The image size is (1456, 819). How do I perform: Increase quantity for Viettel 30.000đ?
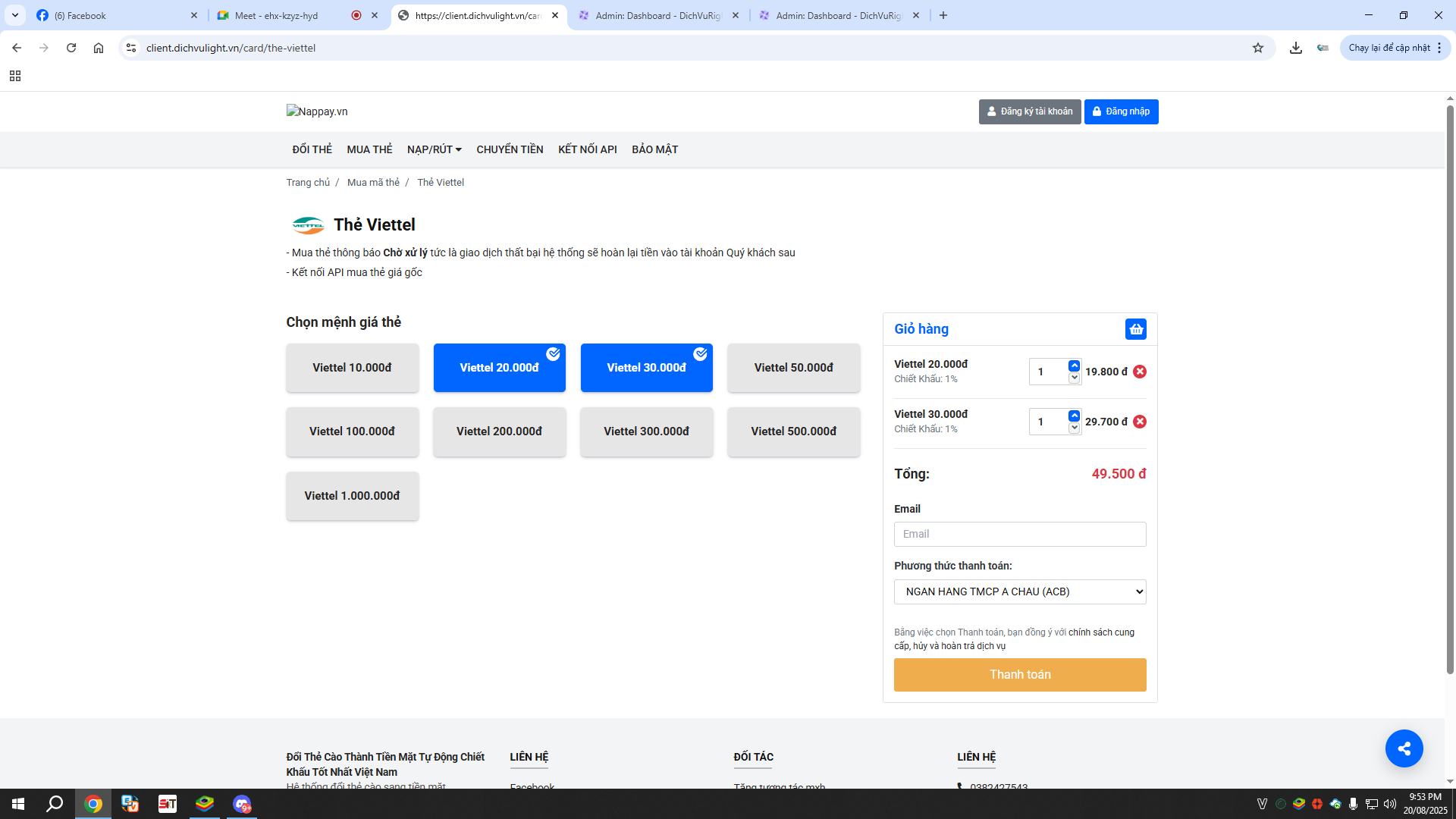click(x=1074, y=416)
